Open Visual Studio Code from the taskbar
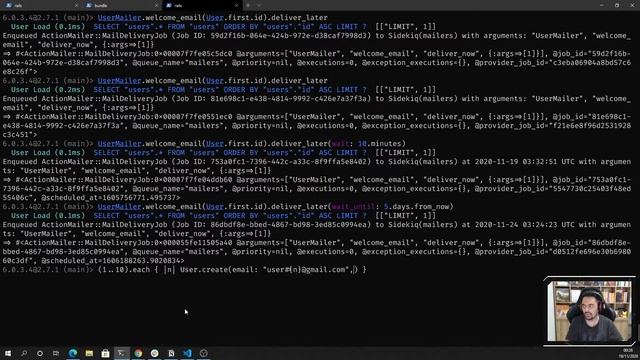Image resolution: width=640 pixels, height=360 pixels. click(x=187, y=353)
